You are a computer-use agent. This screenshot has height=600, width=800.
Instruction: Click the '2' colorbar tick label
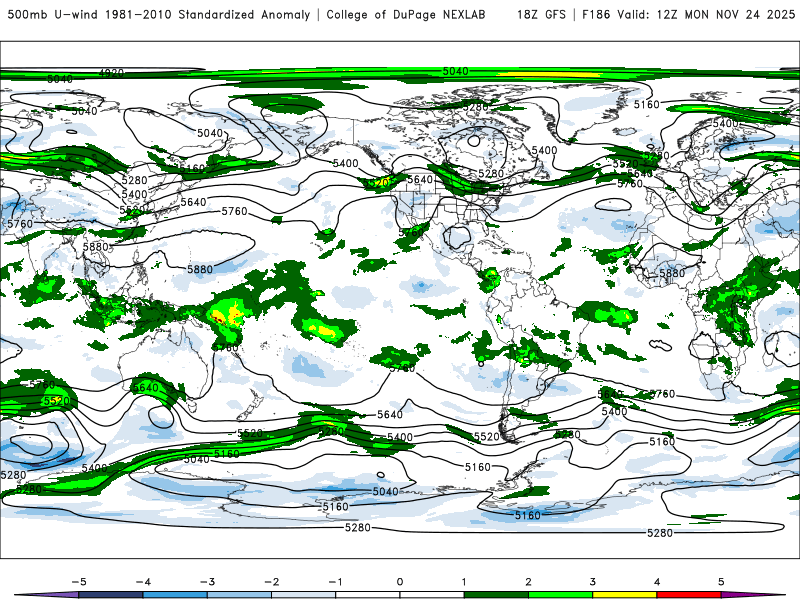tap(529, 582)
